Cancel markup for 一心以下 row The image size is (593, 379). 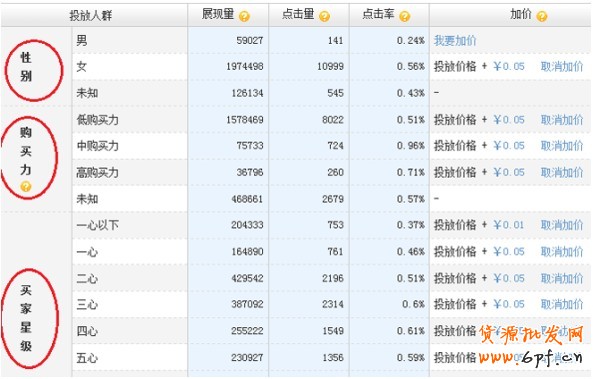(x=562, y=225)
